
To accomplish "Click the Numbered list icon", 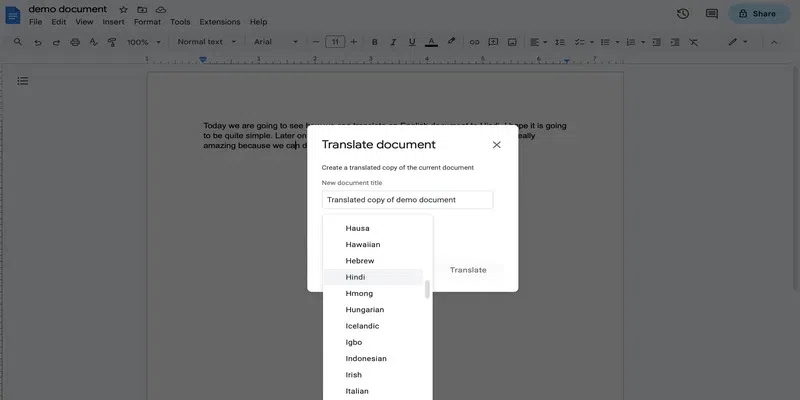I will click(631, 42).
